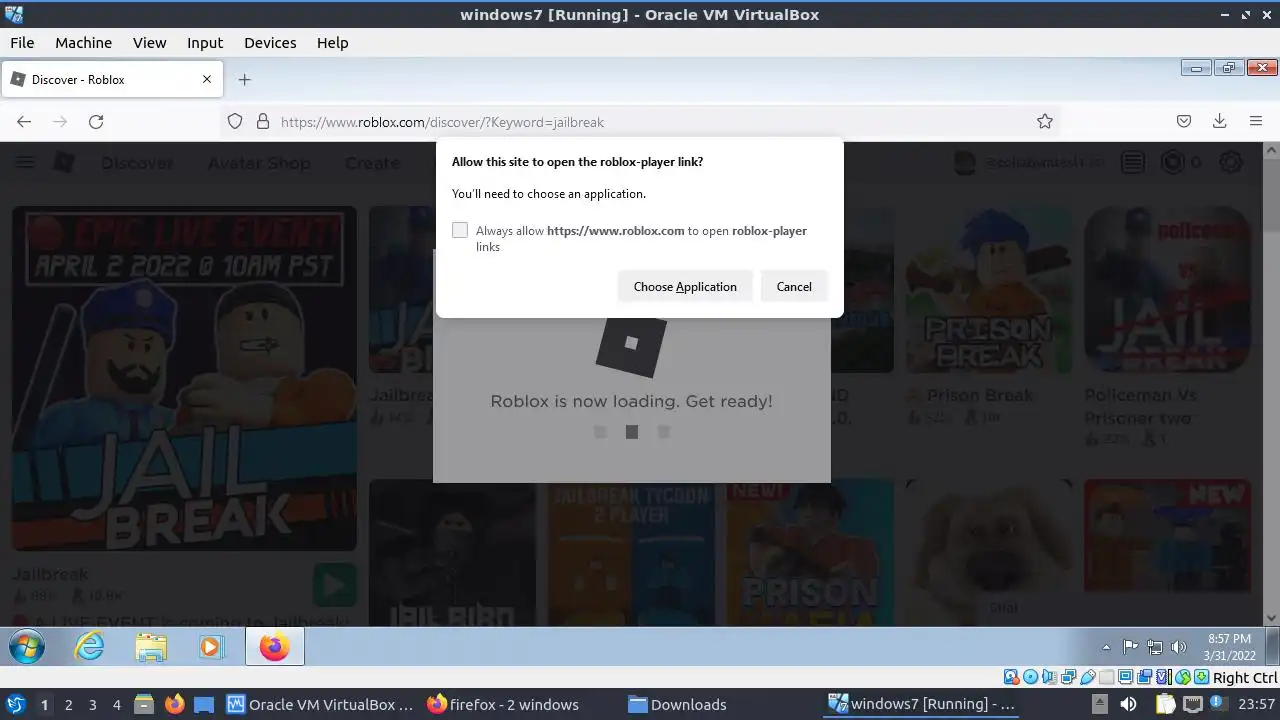Open the VirtualBox Help menu
The image size is (1280, 720).
point(333,43)
